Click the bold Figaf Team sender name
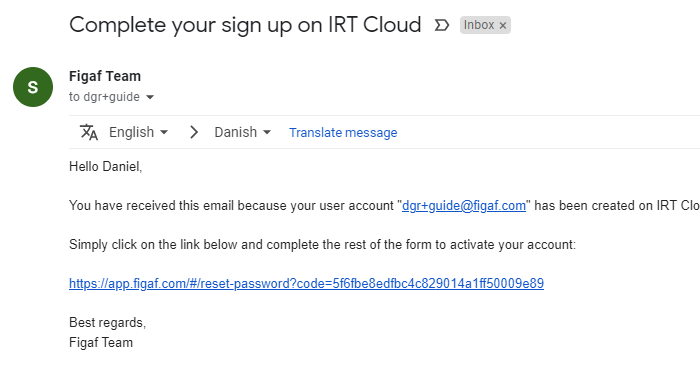The image size is (700, 370). point(105,76)
